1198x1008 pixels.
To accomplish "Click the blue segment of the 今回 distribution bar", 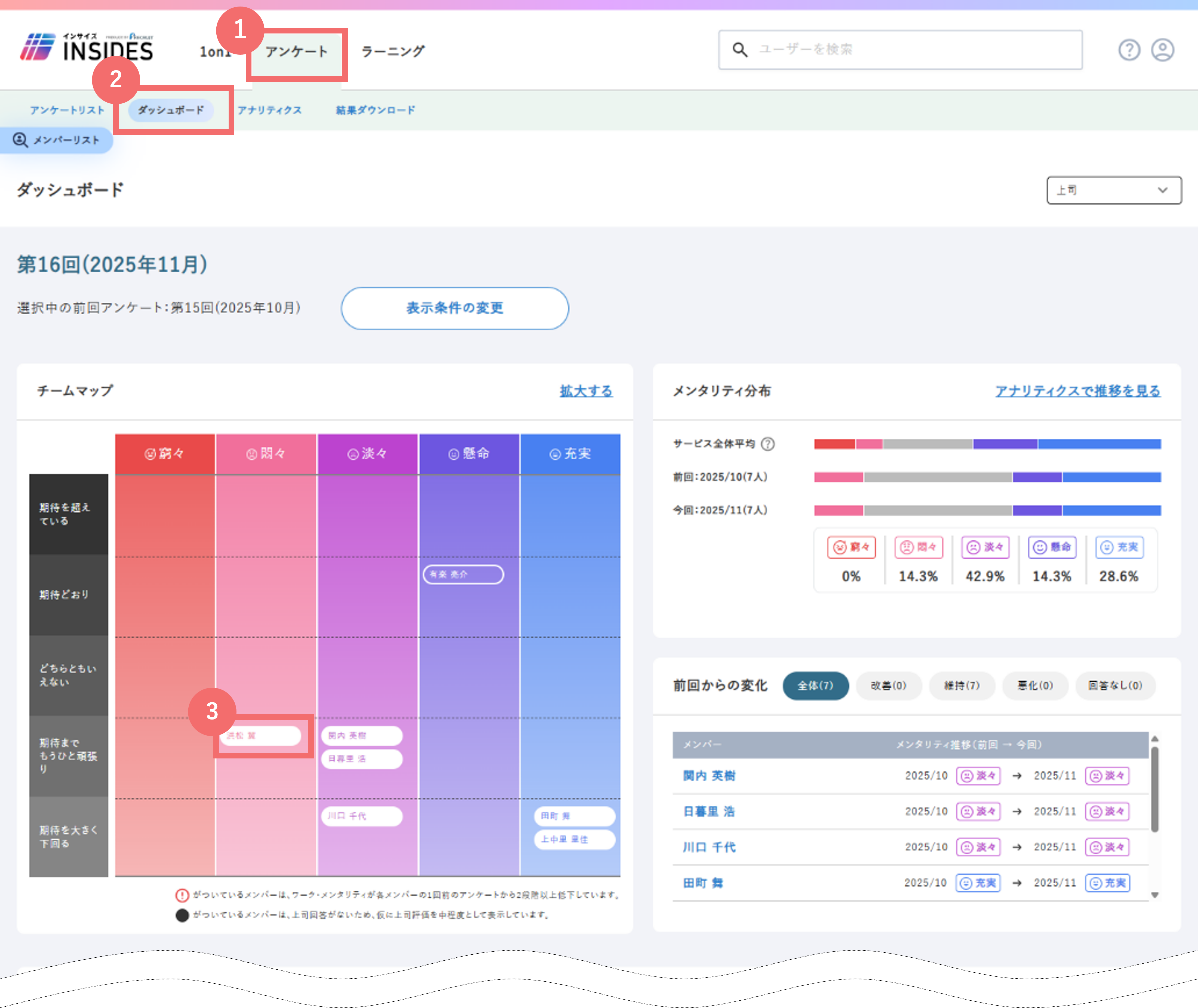I will pos(1112,510).
